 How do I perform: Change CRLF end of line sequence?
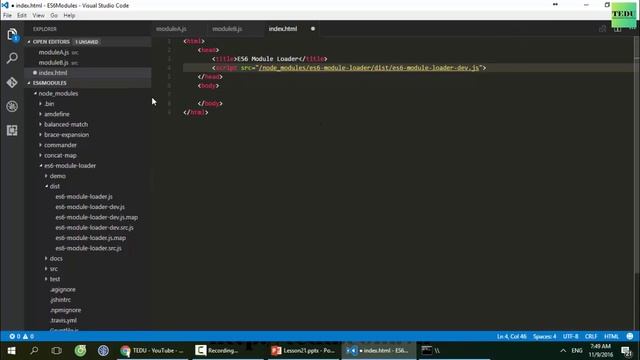point(591,336)
